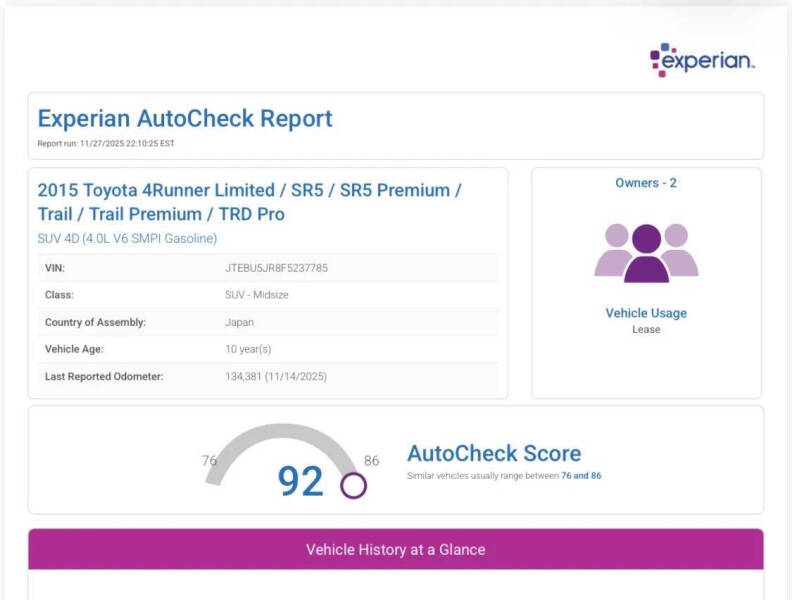This screenshot has height=600, width=792.
Task: Select the Vehicle Age value 10 year(s)
Action: [248, 349]
